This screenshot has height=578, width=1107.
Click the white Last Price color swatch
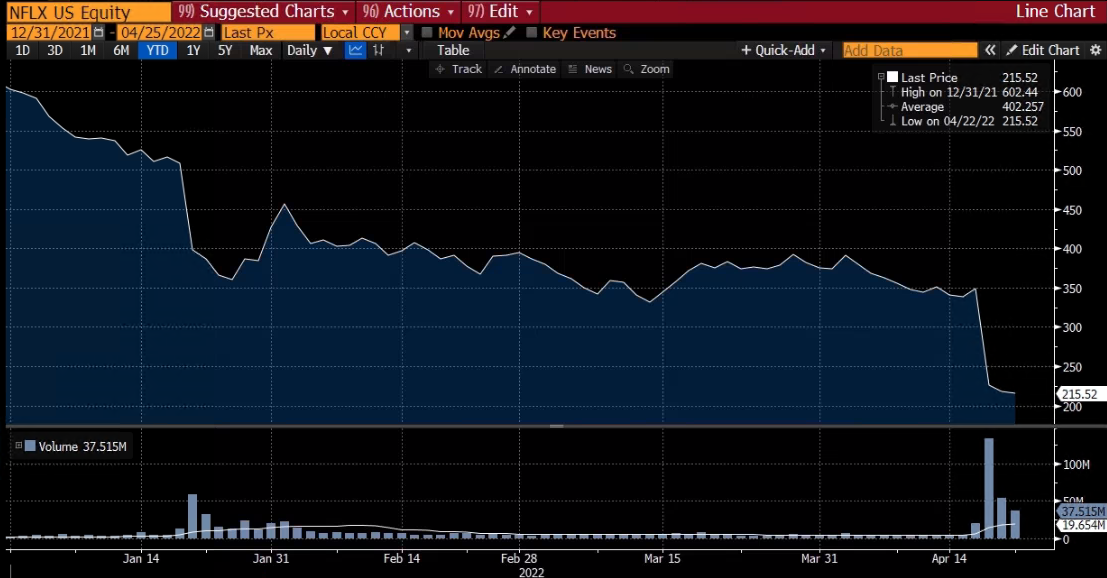(892, 77)
